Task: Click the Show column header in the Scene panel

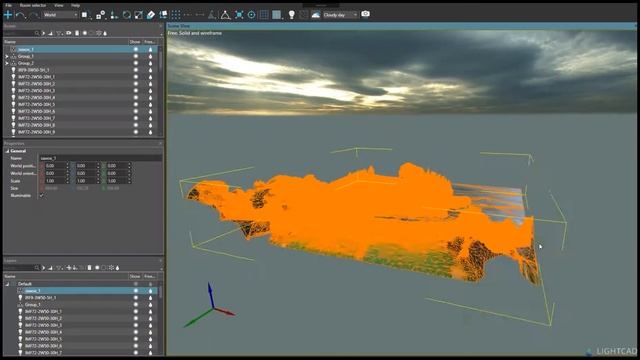Action: [x=135, y=42]
